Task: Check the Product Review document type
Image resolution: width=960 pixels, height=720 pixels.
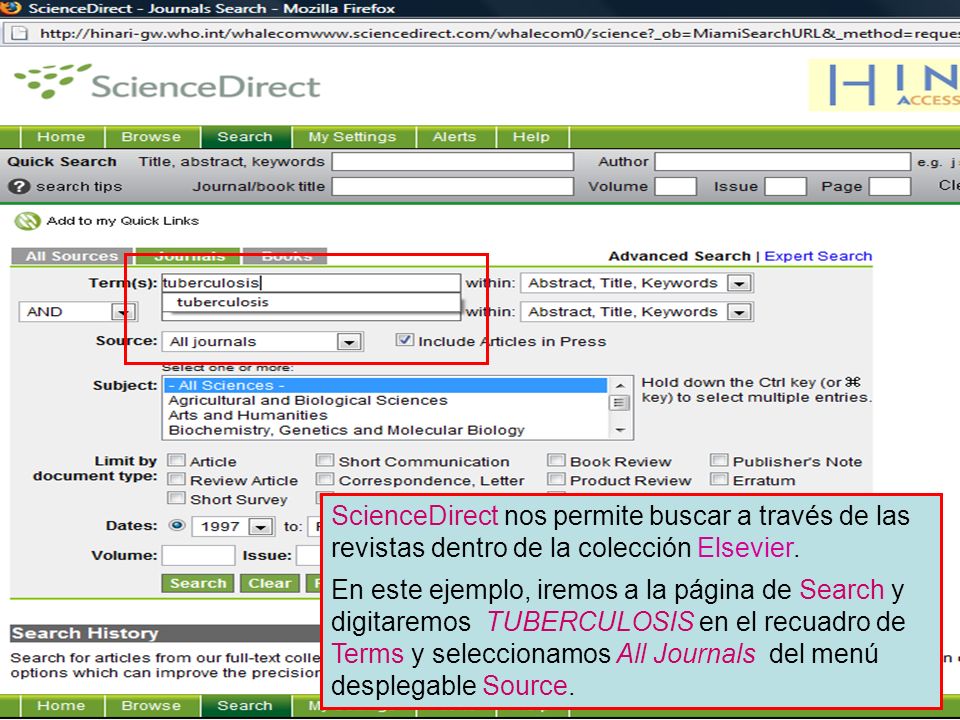Action: [x=556, y=479]
